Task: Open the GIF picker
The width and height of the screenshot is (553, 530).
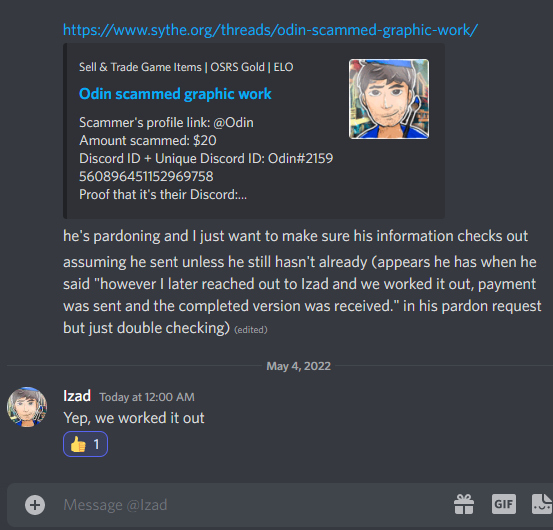Action: pos(504,504)
